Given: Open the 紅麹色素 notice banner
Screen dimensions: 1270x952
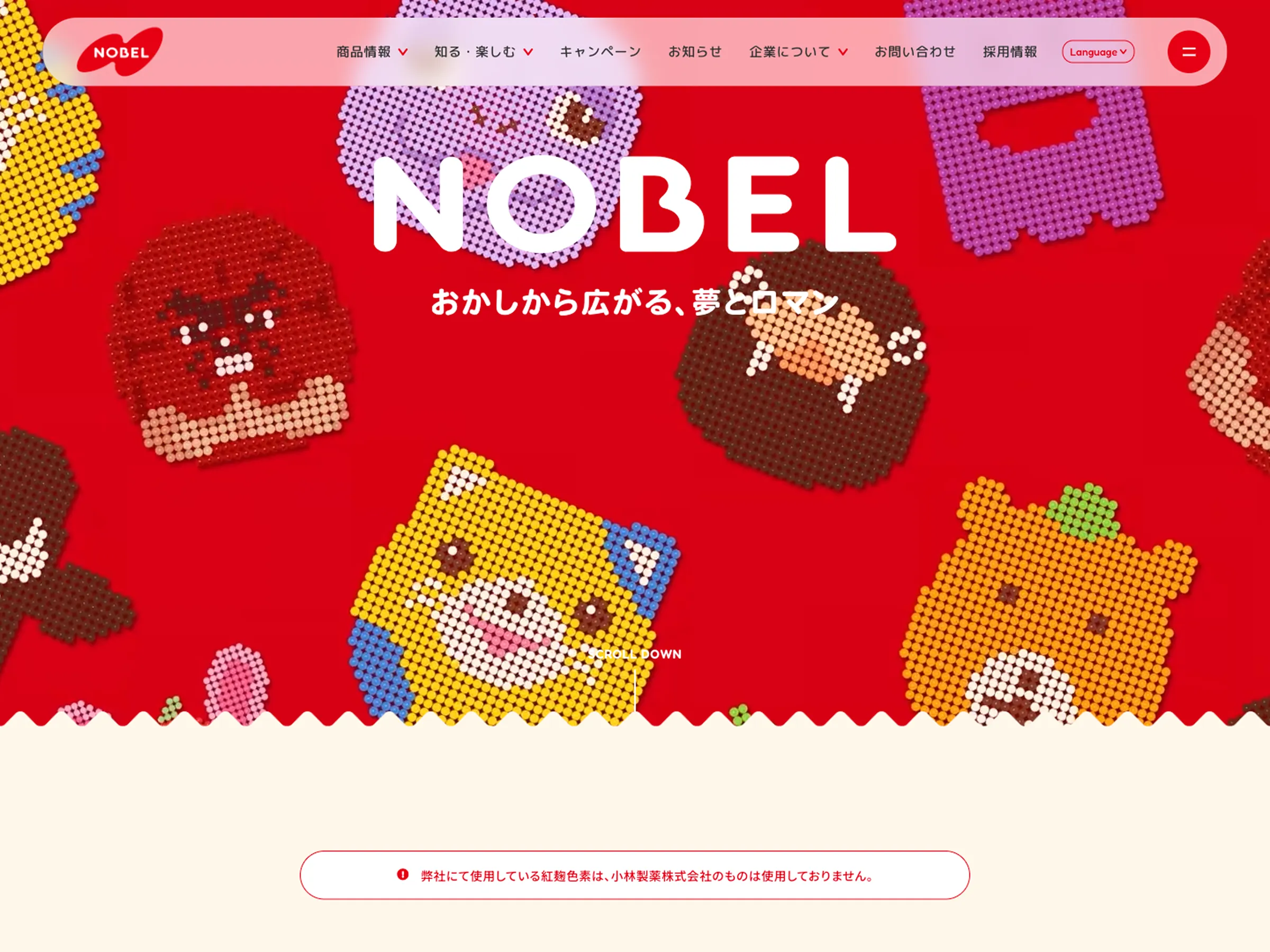Looking at the screenshot, I should click(x=634, y=875).
